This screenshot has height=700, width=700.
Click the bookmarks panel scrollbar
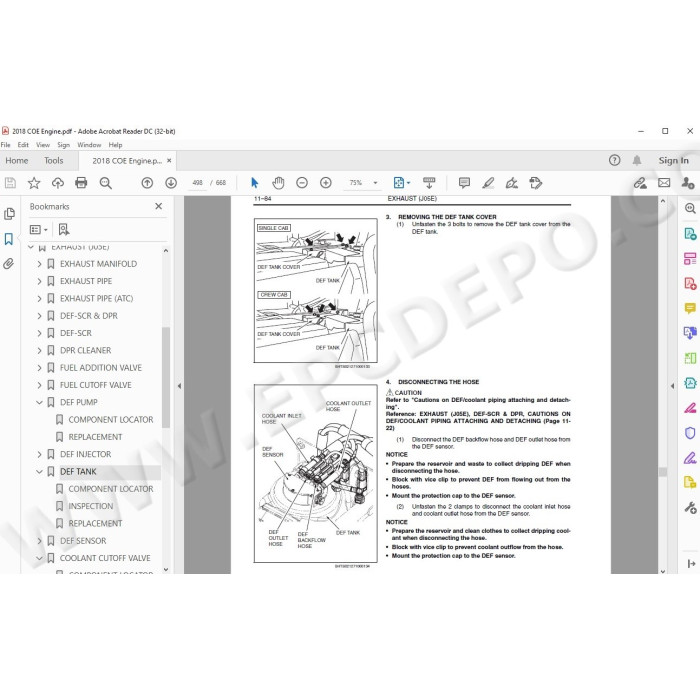point(166,377)
